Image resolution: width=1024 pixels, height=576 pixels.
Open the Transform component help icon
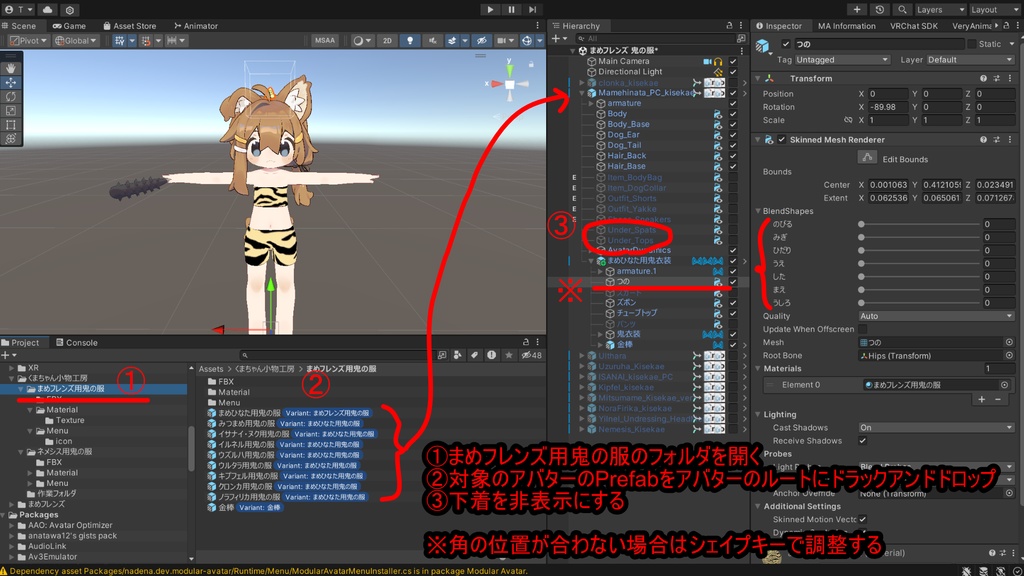[x=983, y=78]
